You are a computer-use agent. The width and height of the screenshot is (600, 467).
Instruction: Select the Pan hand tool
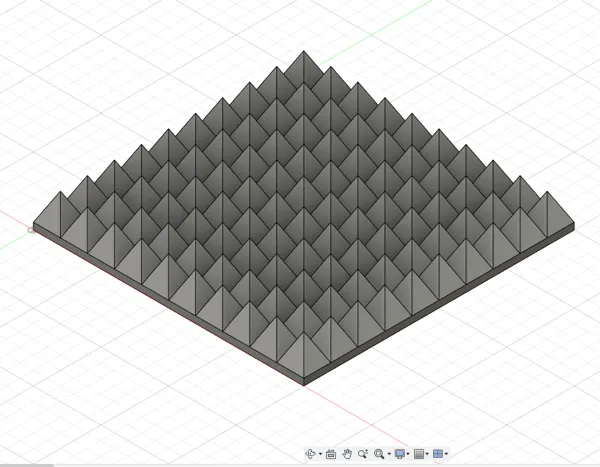[347, 454]
